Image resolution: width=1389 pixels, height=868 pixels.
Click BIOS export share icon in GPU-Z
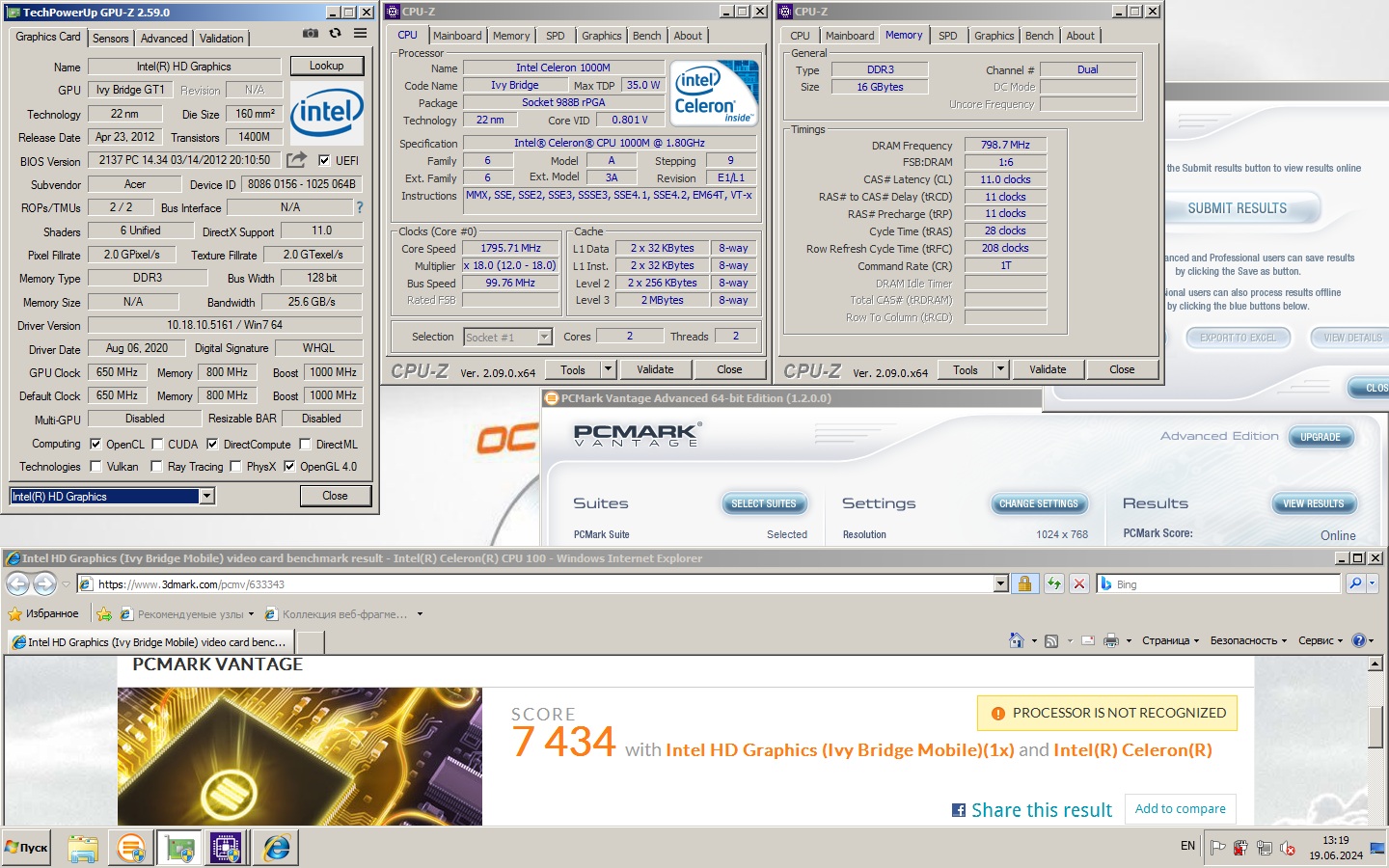[297, 159]
